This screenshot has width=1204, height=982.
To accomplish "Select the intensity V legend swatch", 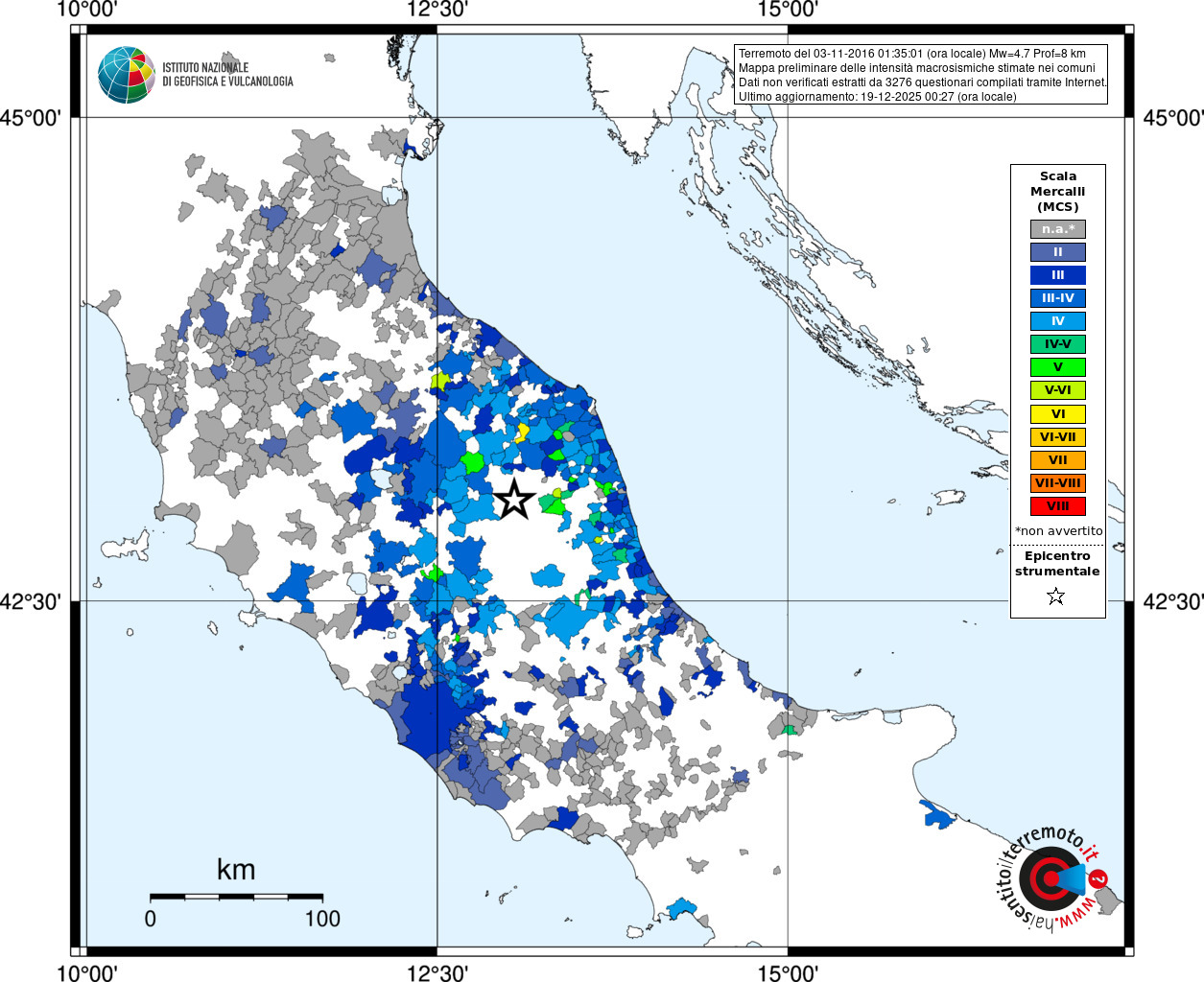I will point(1058,367).
